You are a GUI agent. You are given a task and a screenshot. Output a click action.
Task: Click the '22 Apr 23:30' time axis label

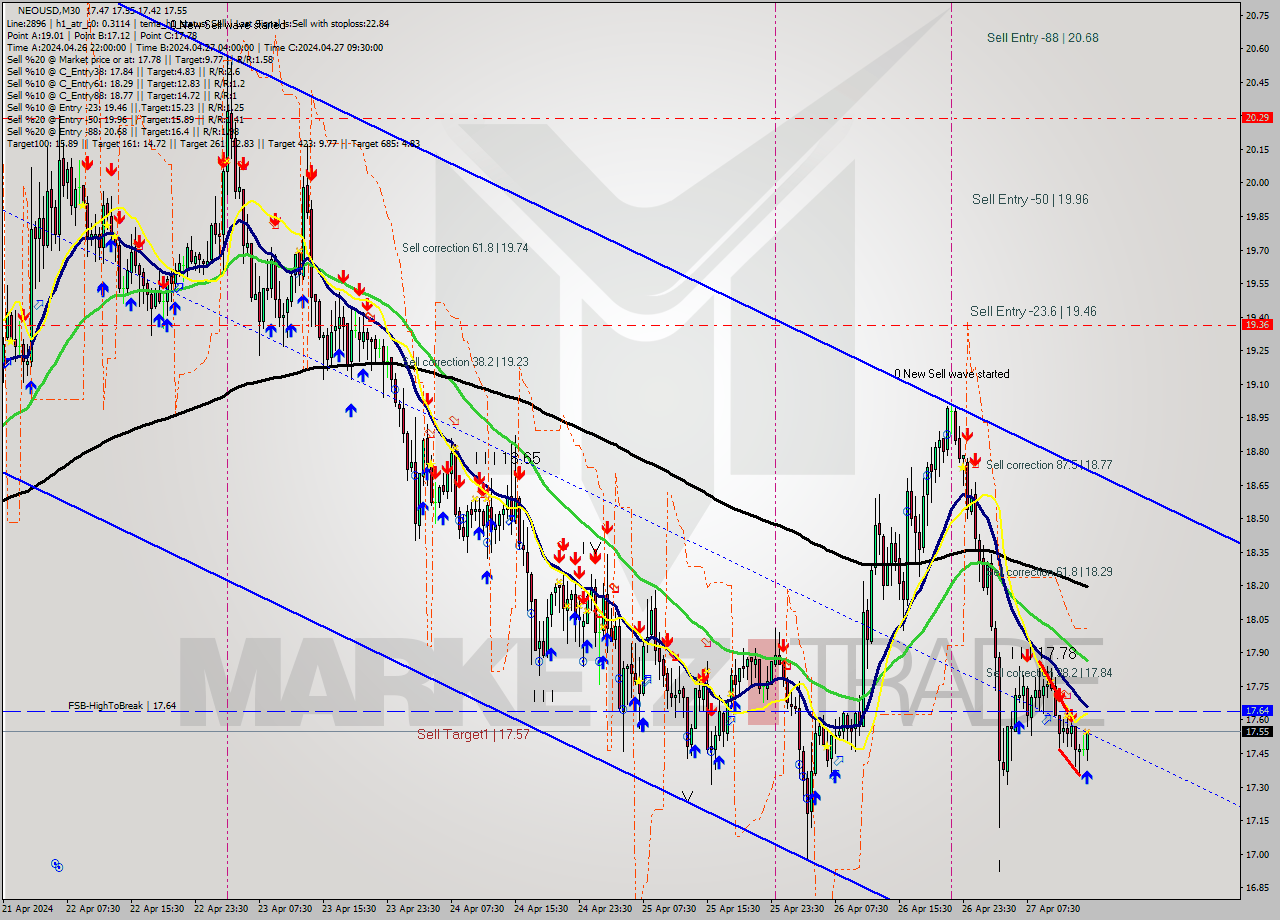click(x=222, y=909)
